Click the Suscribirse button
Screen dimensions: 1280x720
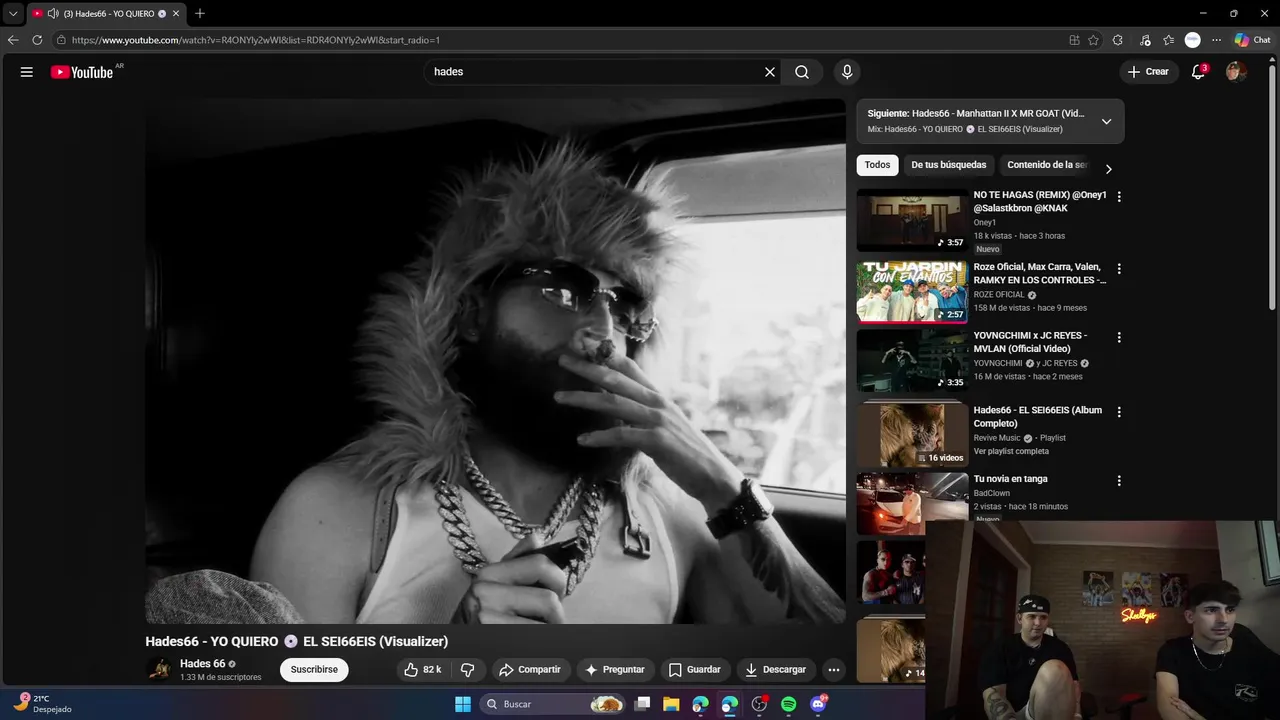click(314, 670)
